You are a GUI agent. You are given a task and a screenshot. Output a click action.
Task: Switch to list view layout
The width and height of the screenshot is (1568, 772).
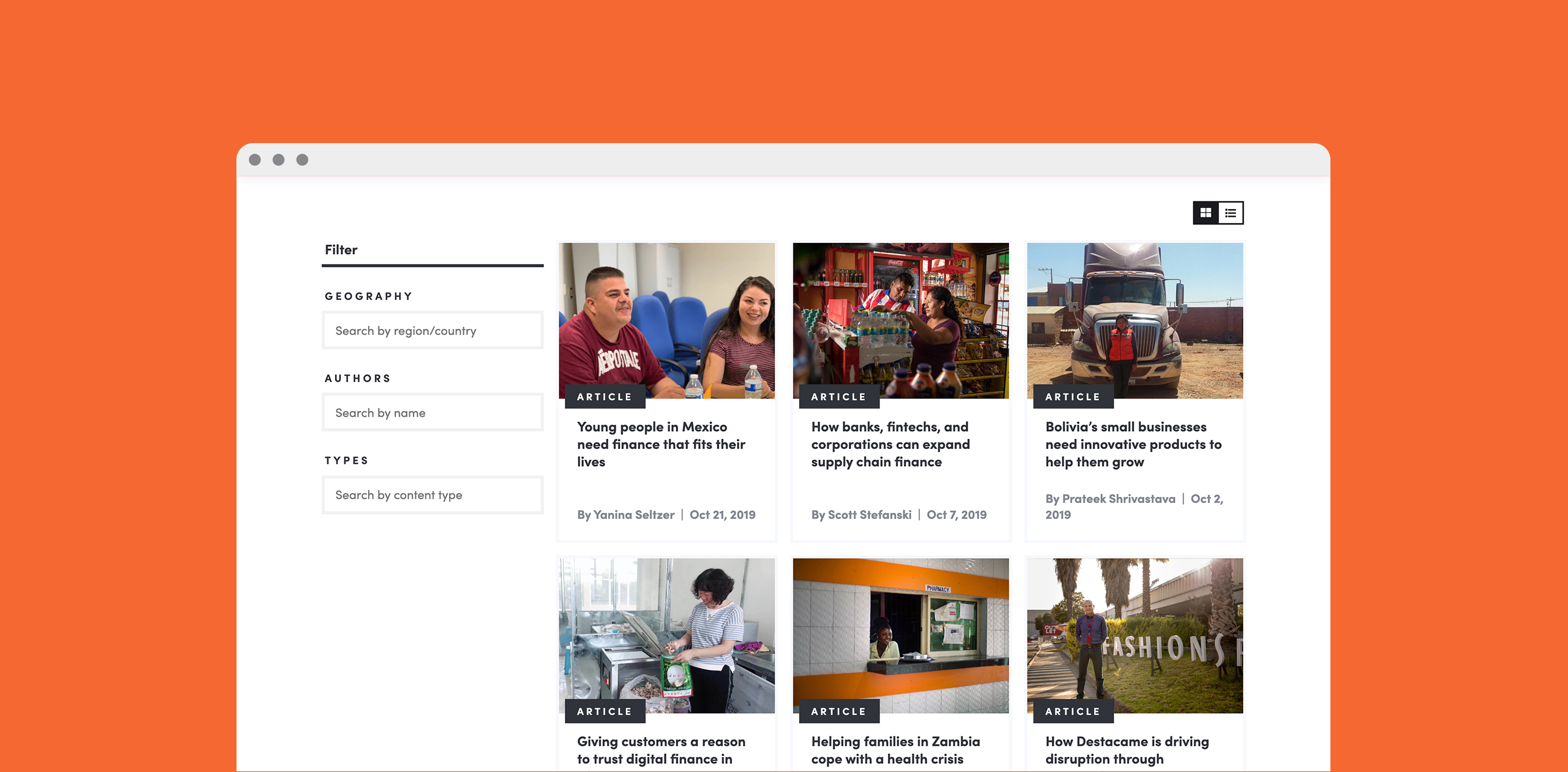[x=1230, y=213]
